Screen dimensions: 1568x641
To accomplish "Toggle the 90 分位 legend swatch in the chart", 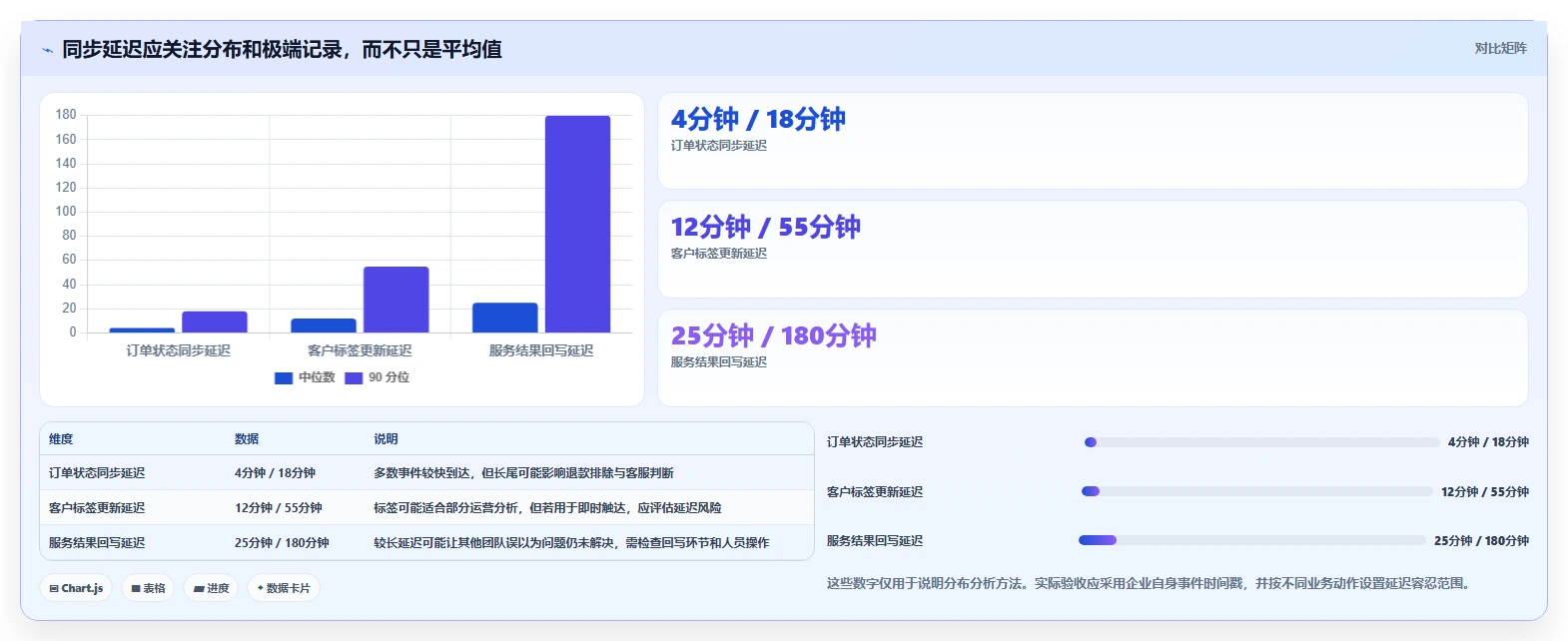I will pyautogui.click(x=354, y=377).
